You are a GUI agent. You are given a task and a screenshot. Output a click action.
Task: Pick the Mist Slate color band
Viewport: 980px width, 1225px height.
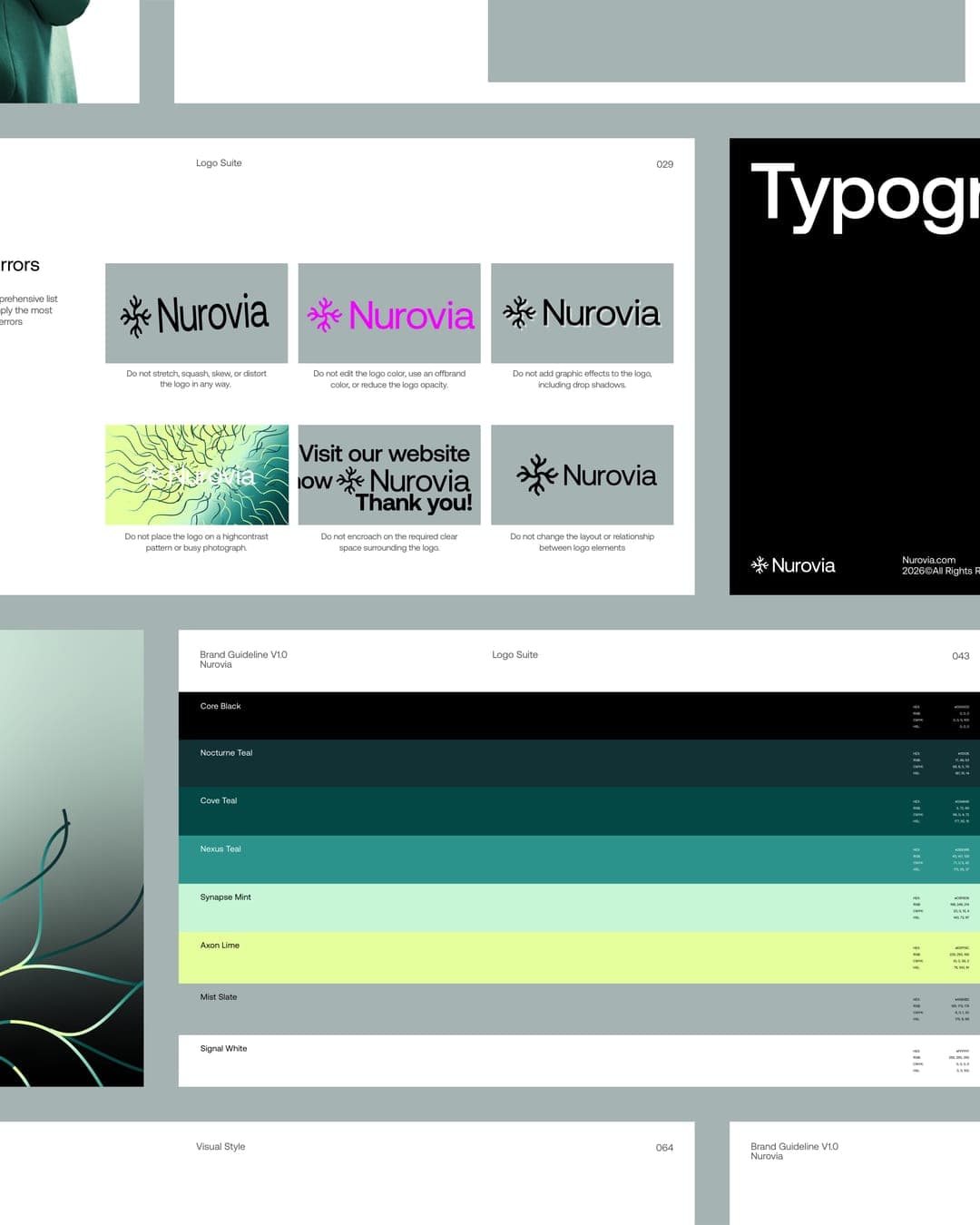click(x=579, y=1009)
